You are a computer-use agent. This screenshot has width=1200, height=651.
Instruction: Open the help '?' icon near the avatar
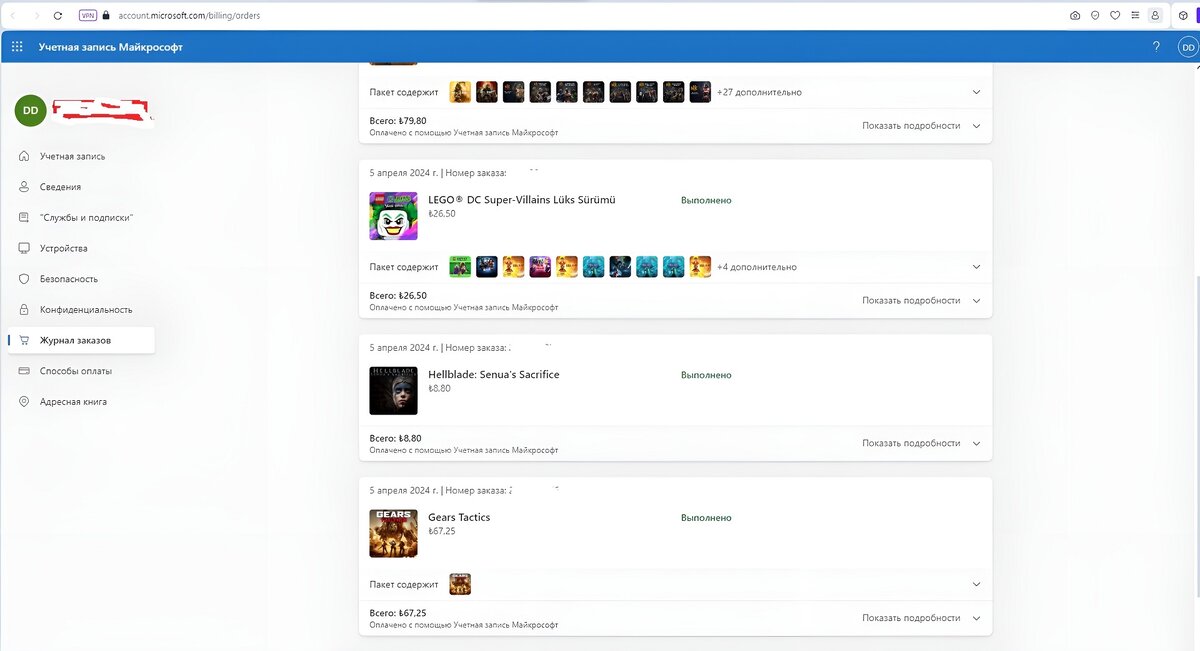1156,46
